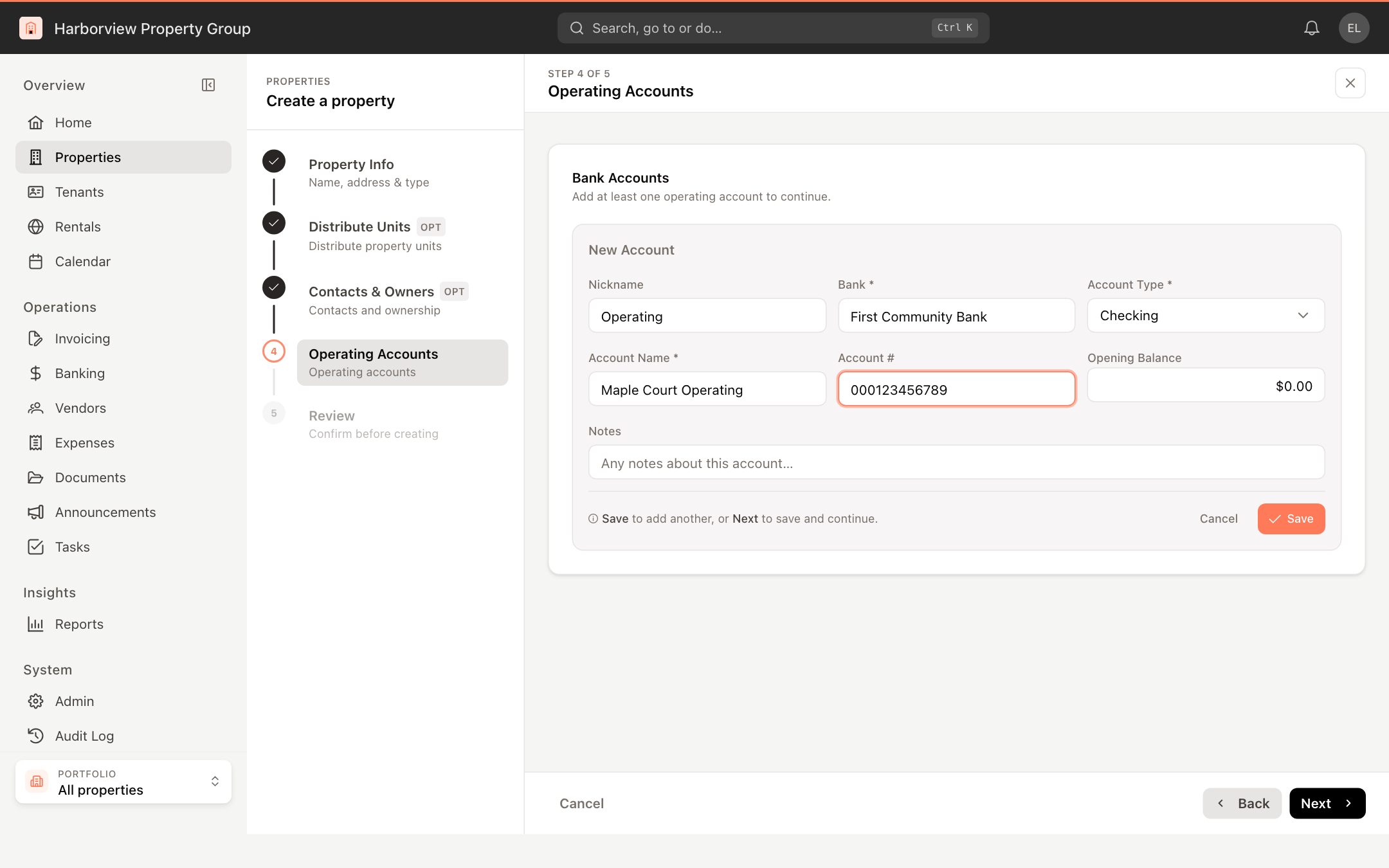The height and width of the screenshot is (868, 1389).
Task: Click the search magnifier icon
Action: pyautogui.click(x=577, y=28)
